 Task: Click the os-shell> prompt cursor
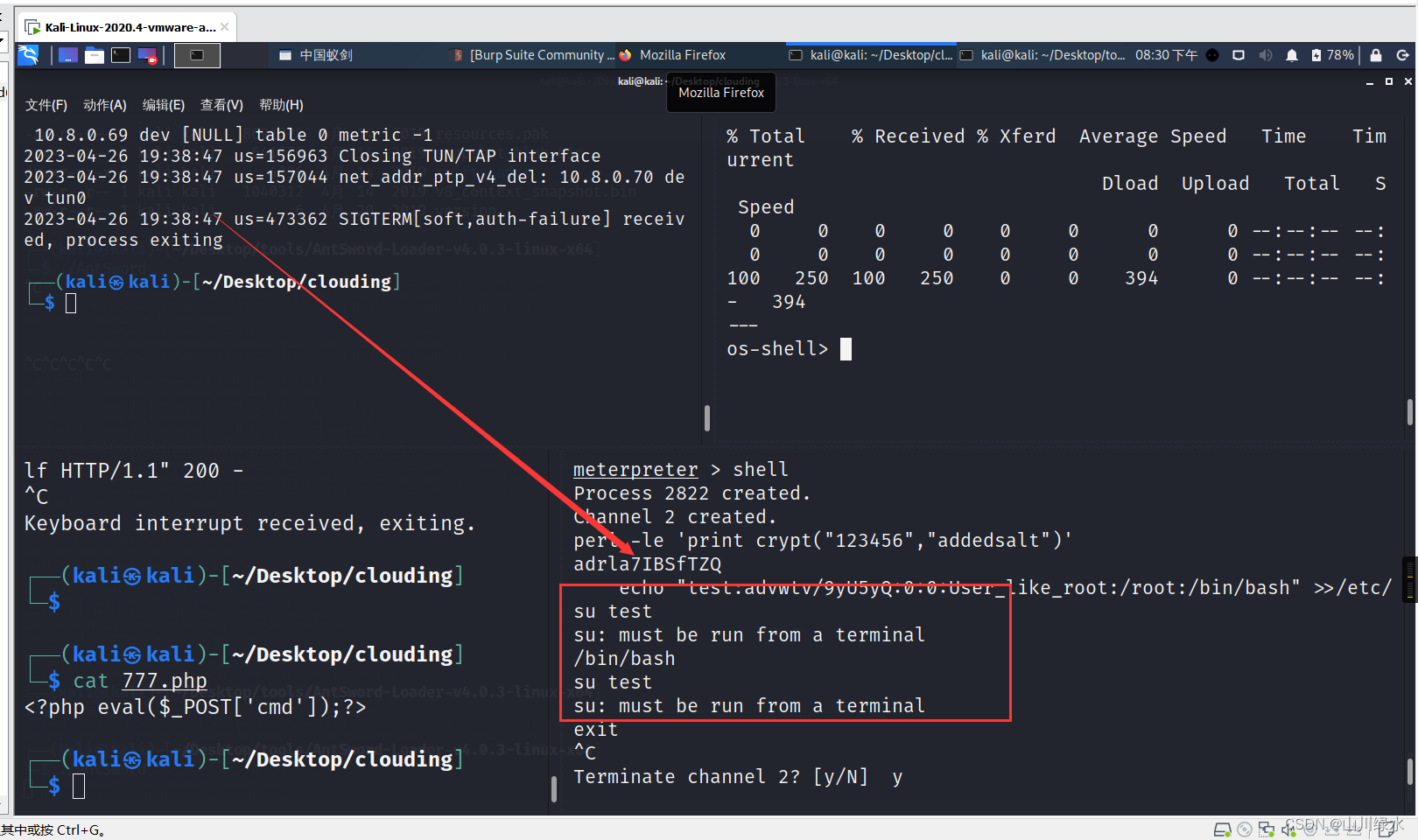click(846, 349)
